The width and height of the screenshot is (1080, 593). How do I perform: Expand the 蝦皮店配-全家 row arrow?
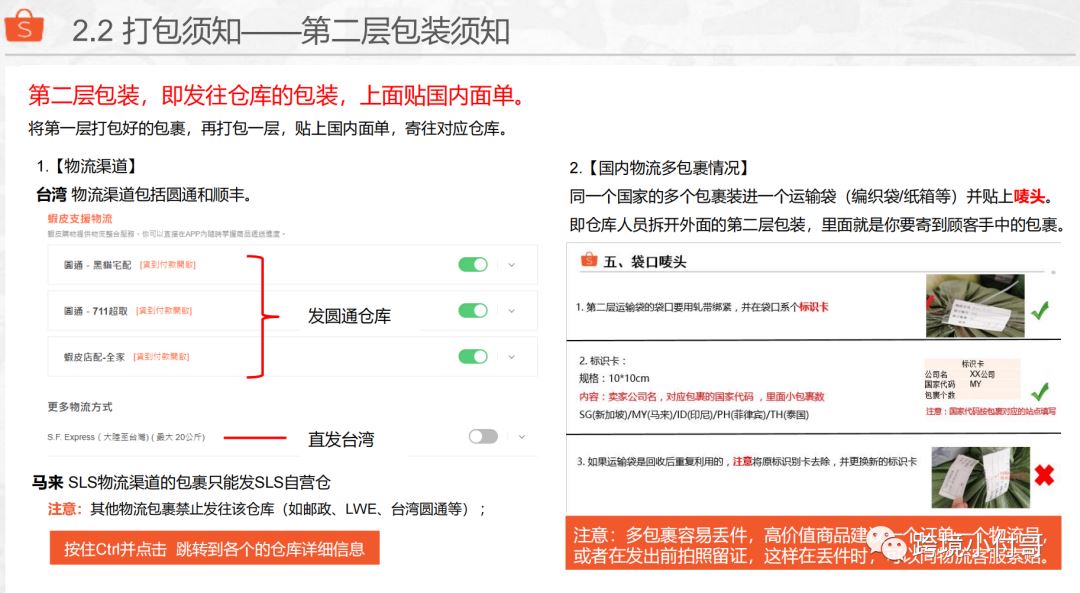pyautogui.click(x=512, y=357)
